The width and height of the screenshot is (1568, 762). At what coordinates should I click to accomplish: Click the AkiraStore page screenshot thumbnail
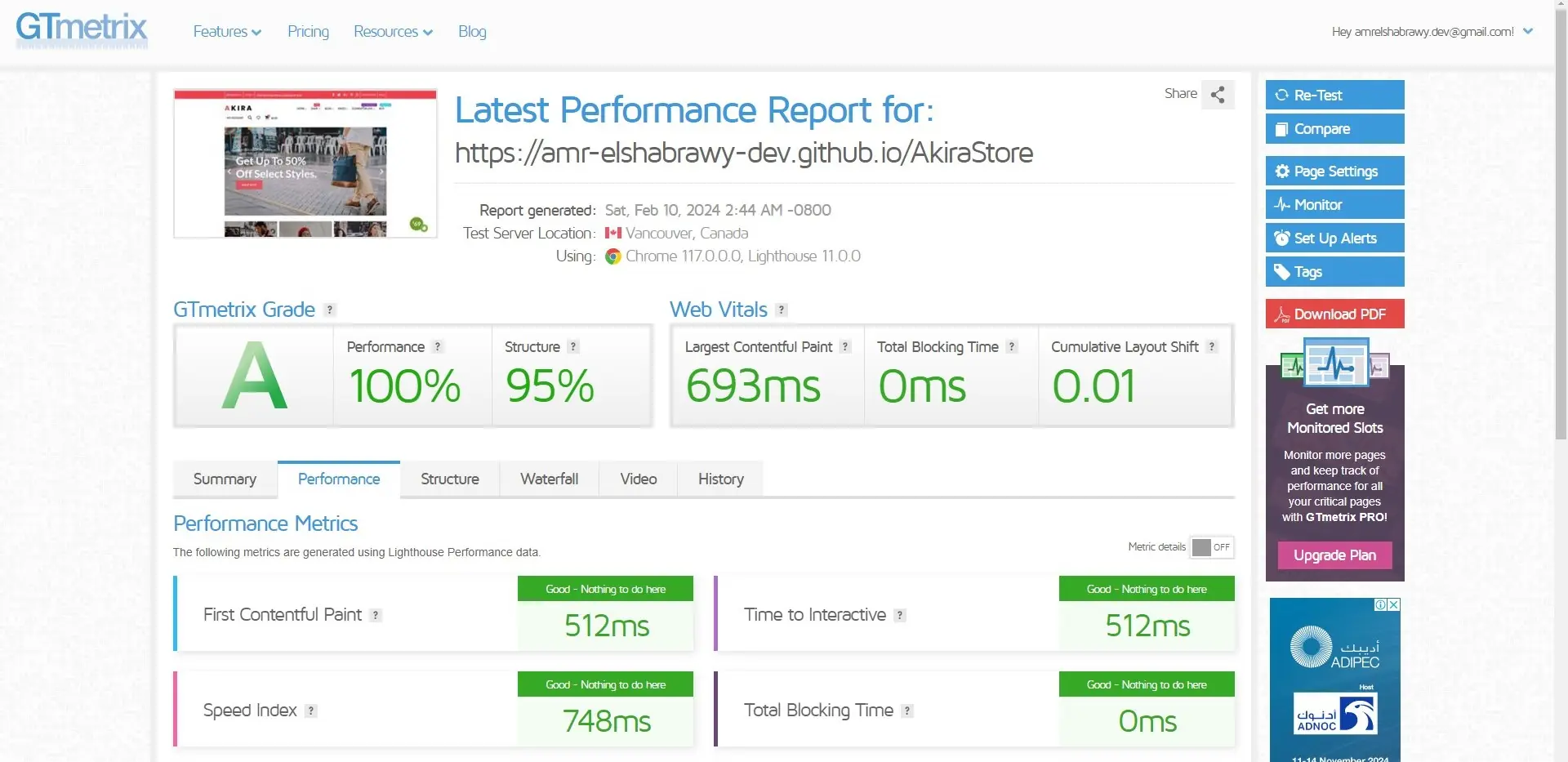tap(305, 163)
